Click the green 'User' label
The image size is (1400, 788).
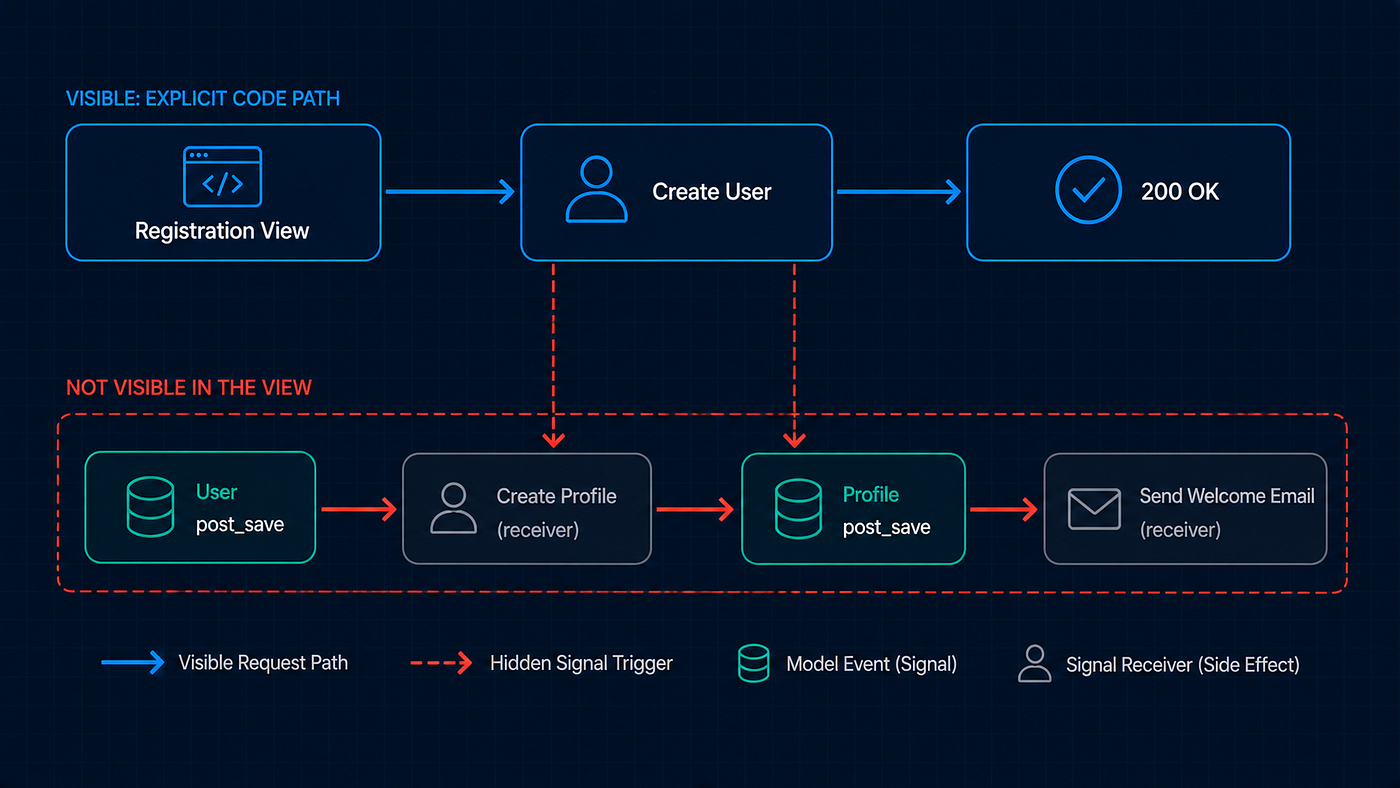[x=217, y=492]
